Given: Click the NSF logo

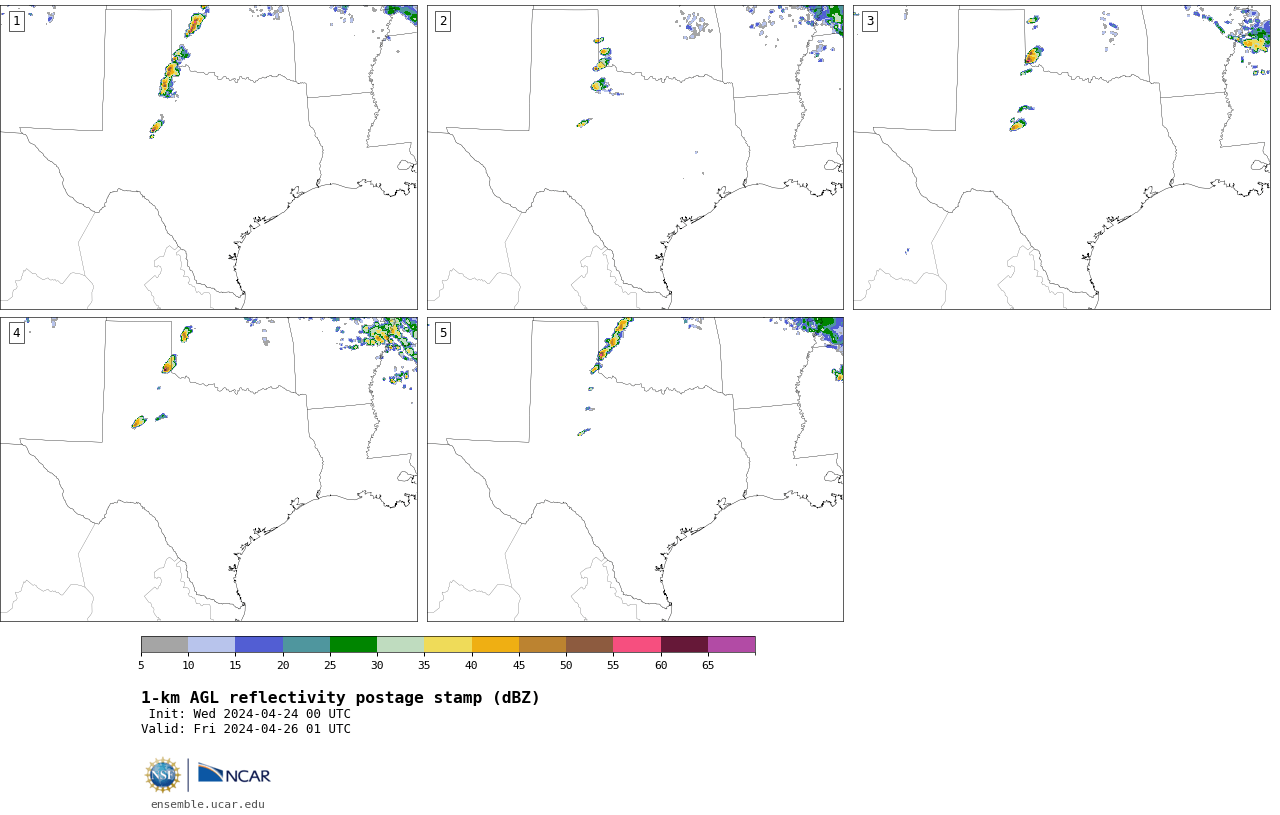Looking at the screenshot, I should 163,775.
